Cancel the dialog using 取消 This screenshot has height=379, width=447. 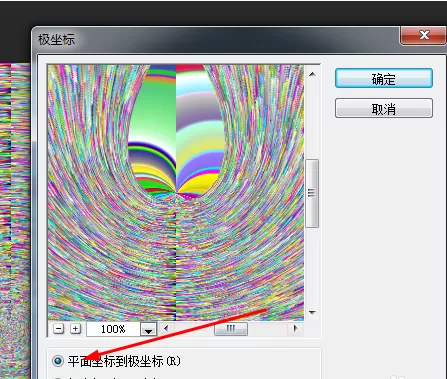(384, 108)
